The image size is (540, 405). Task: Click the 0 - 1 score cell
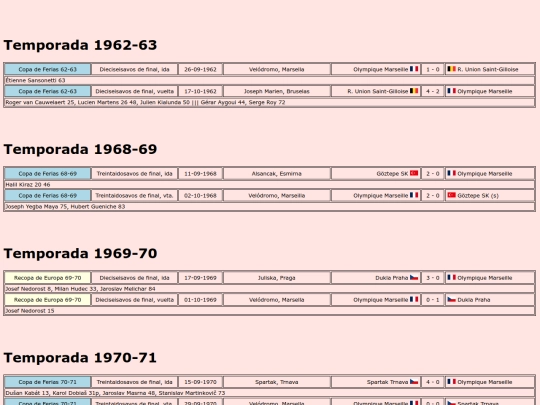433,300
